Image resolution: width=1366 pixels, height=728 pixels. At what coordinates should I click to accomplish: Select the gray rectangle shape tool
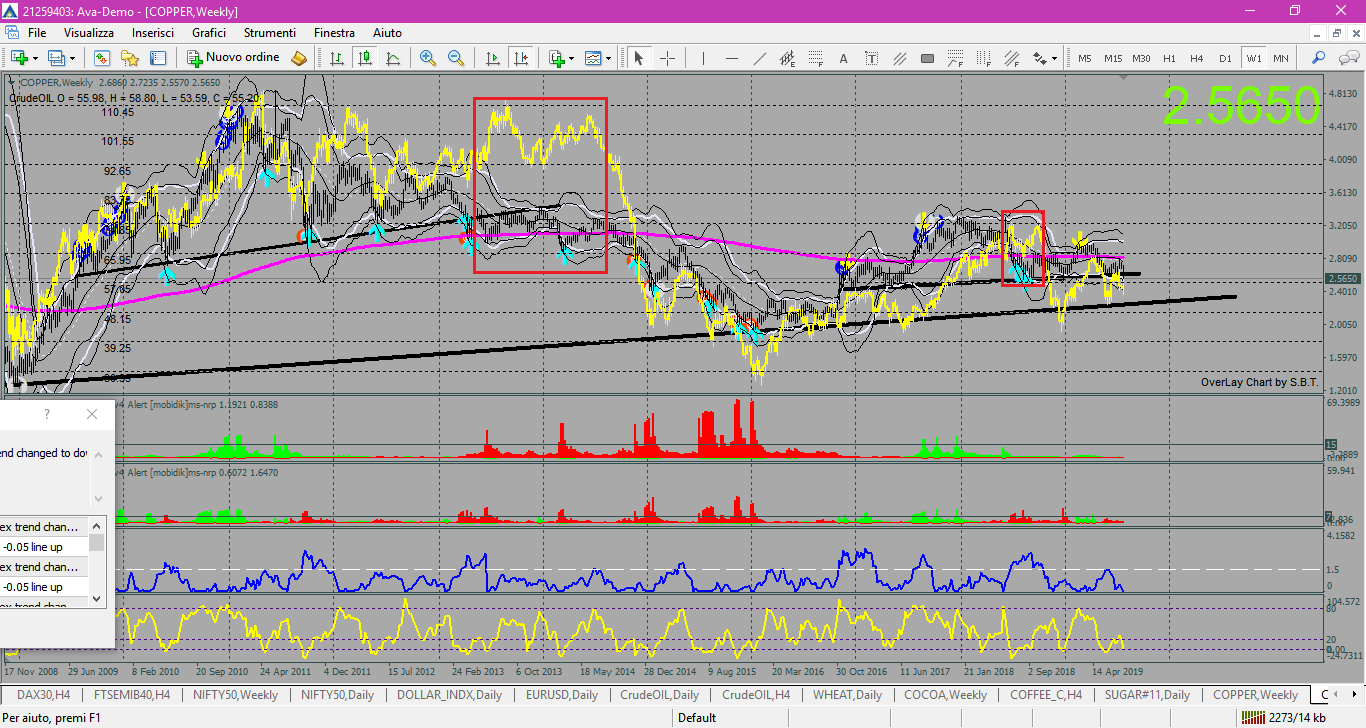(x=928, y=58)
